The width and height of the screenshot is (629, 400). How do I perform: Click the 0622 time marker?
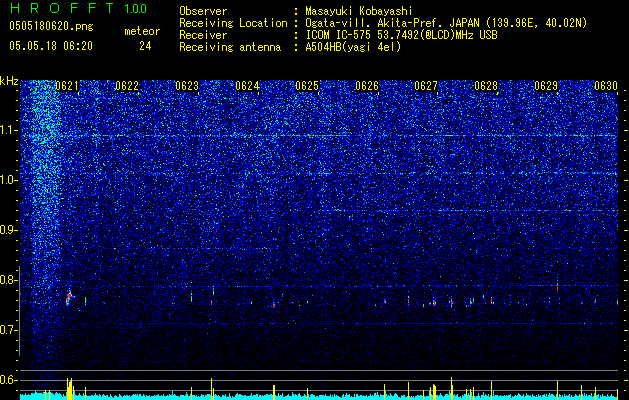click(127, 86)
